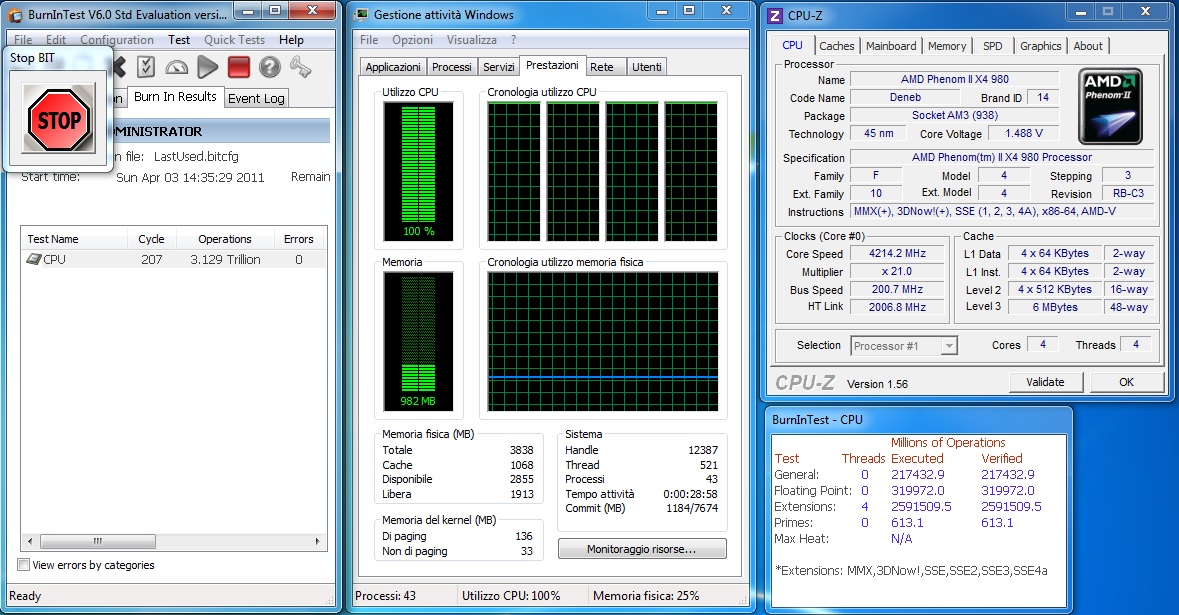Open the Test menu in BurnInTest
The image size is (1179, 615).
pos(179,40)
